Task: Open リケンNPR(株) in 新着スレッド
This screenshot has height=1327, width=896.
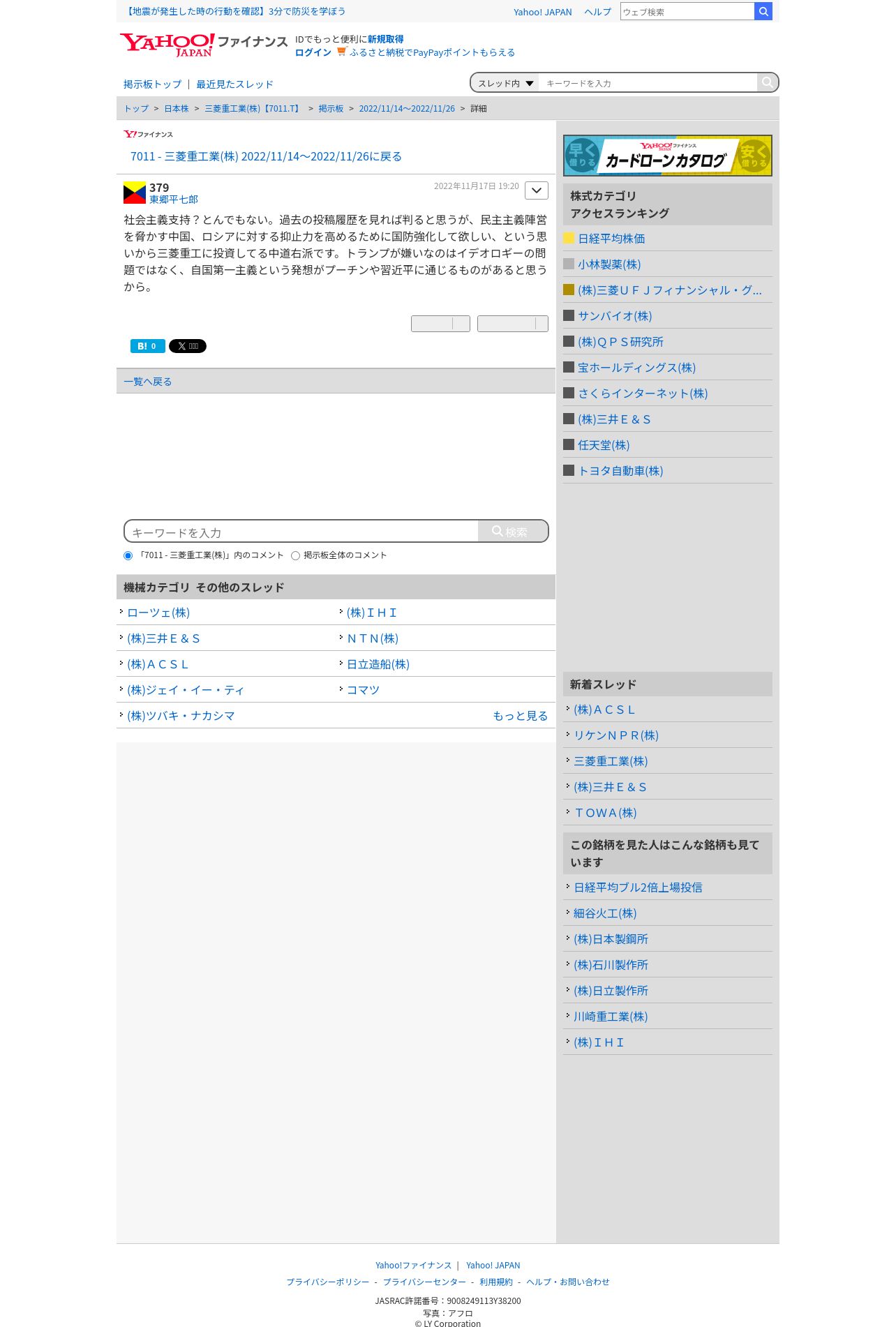Action: 616,735
